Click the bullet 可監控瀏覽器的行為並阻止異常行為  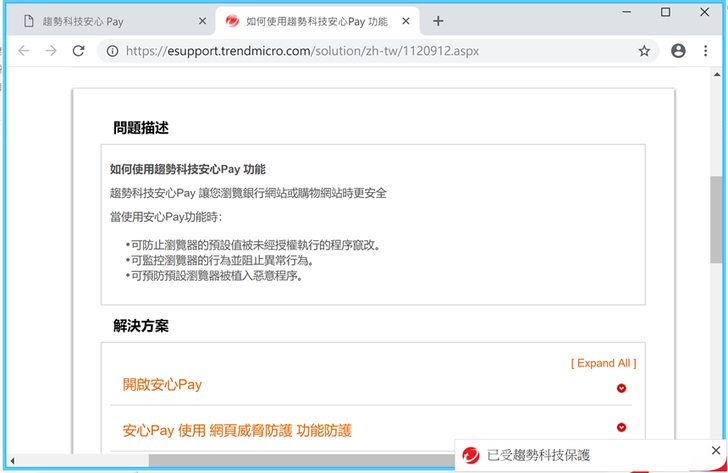(x=222, y=260)
